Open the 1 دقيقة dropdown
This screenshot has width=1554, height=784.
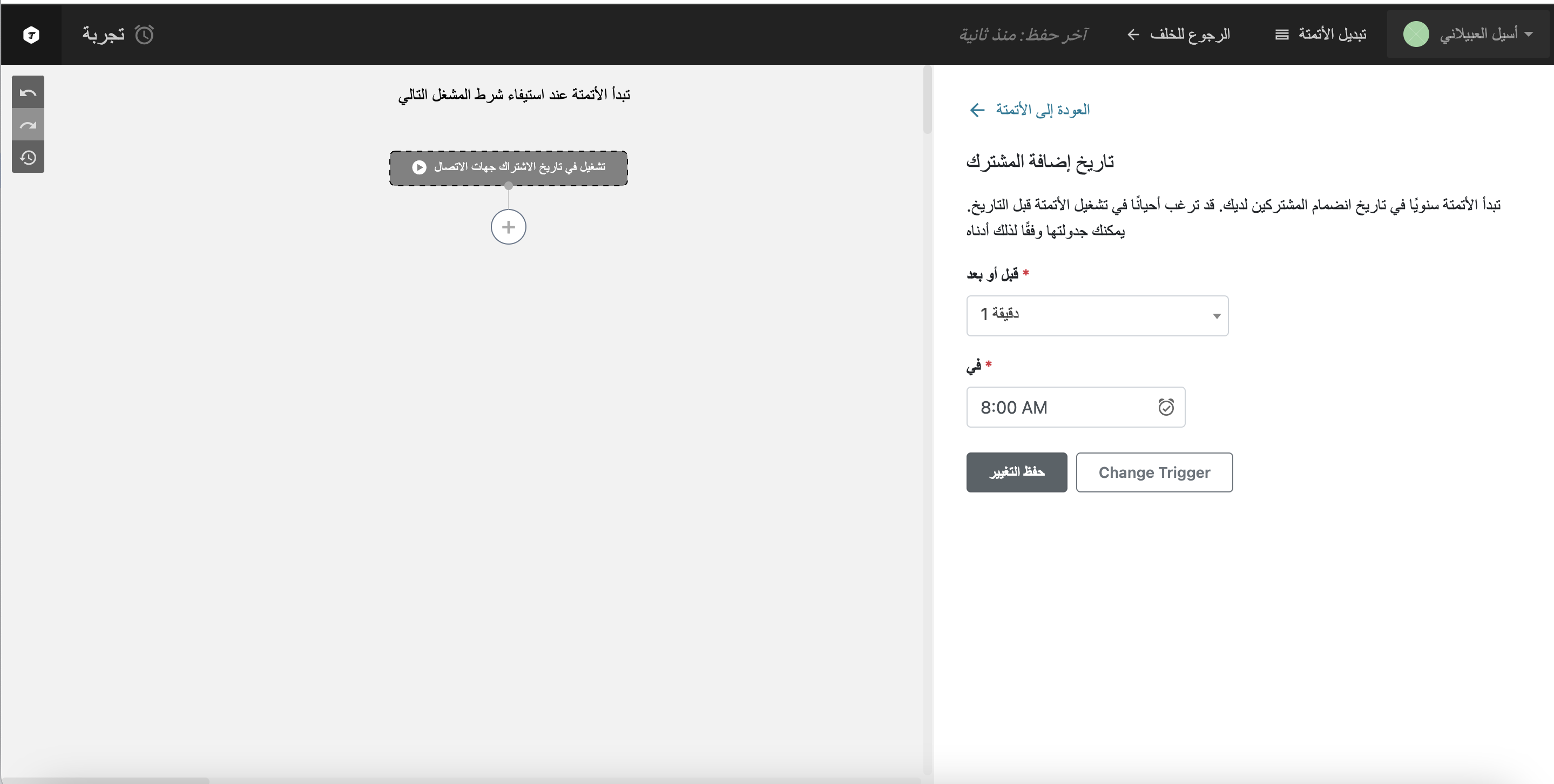pyautogui.click(x=1097, y=315)
